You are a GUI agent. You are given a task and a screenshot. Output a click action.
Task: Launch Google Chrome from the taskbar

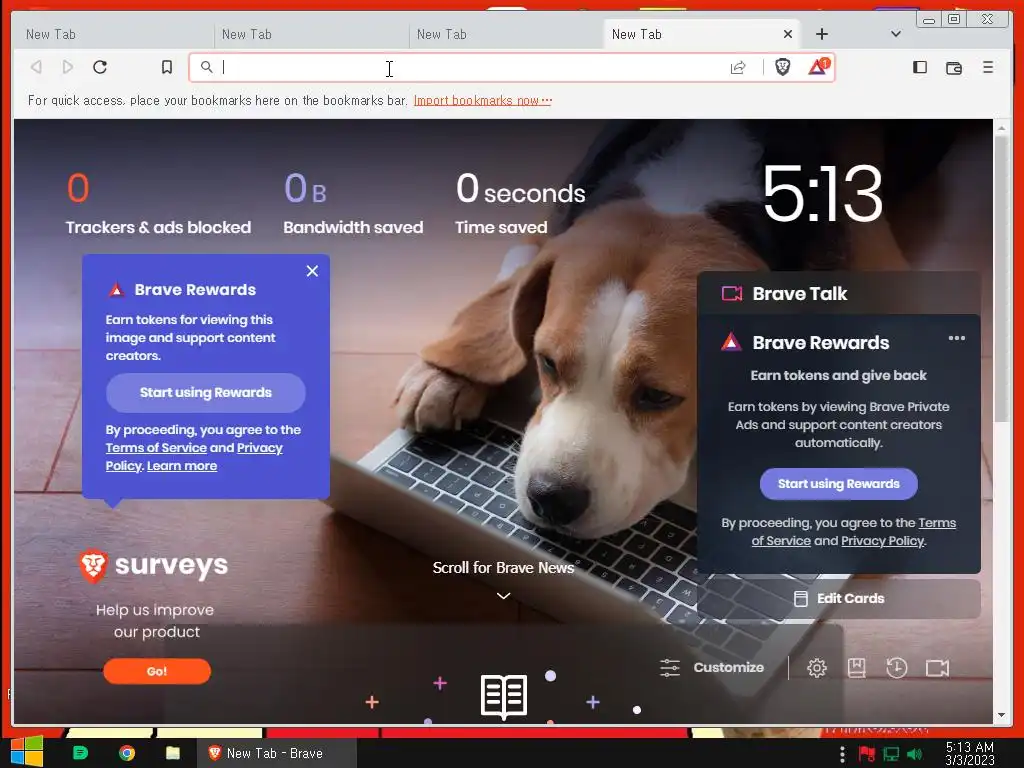[x=127, y=753]
